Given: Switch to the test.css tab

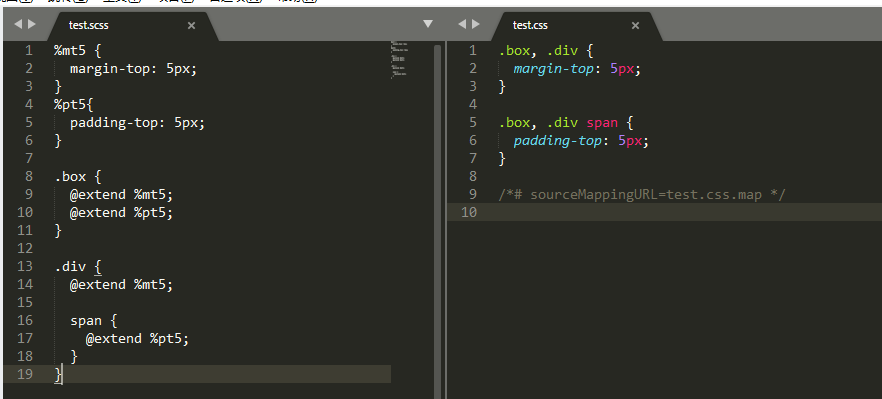Looking at the screenshot, I should 530,25.
